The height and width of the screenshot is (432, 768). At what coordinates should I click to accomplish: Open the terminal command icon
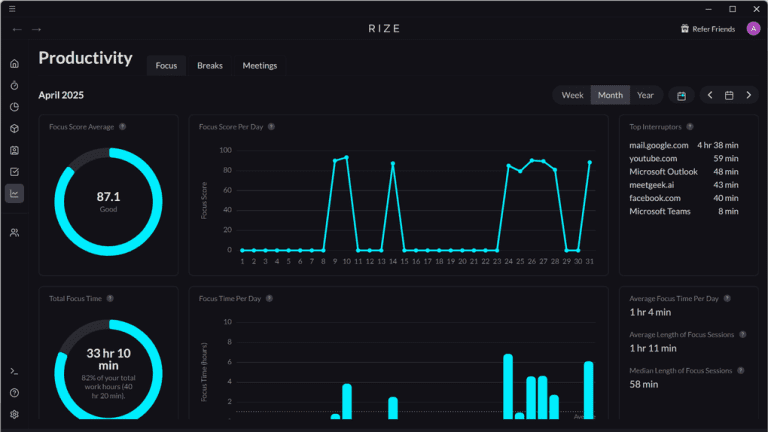pyautogui.click(x=14, y=371)
